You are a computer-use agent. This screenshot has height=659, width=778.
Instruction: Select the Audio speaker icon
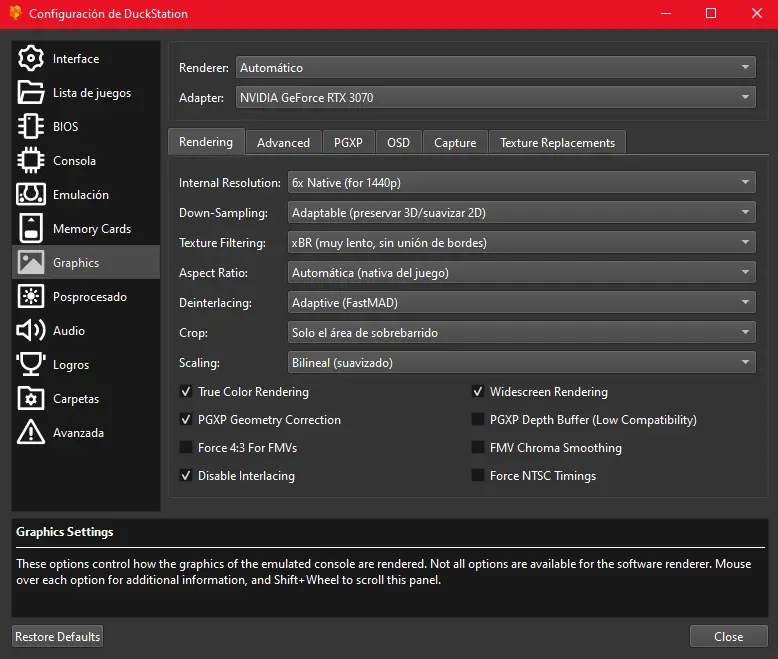(31, 330)
